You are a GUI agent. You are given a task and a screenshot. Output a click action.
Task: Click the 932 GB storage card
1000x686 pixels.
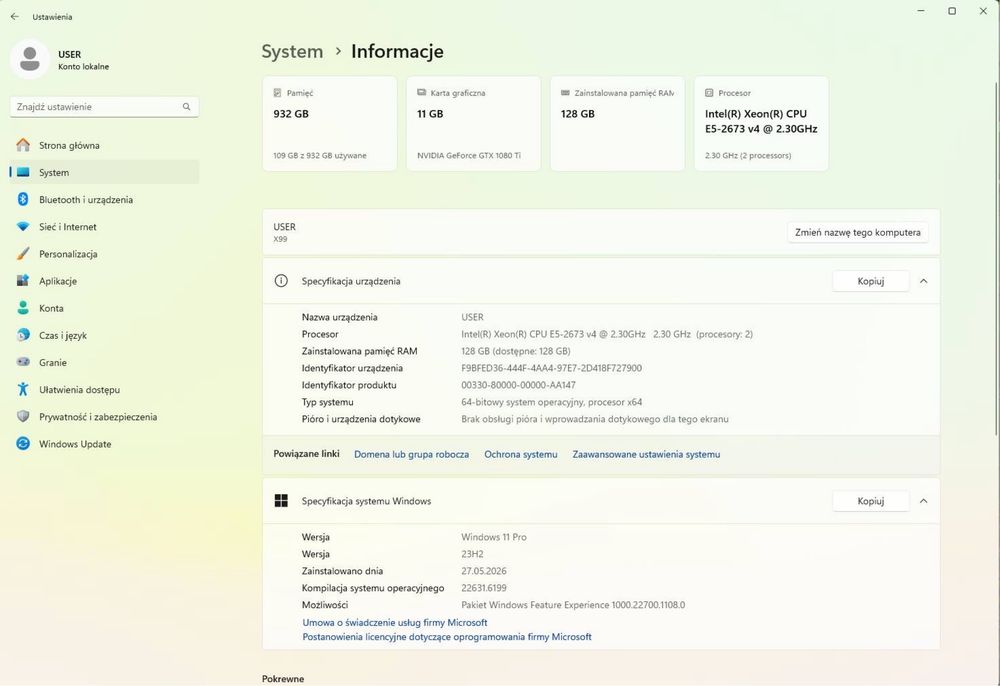coord(330,124)
